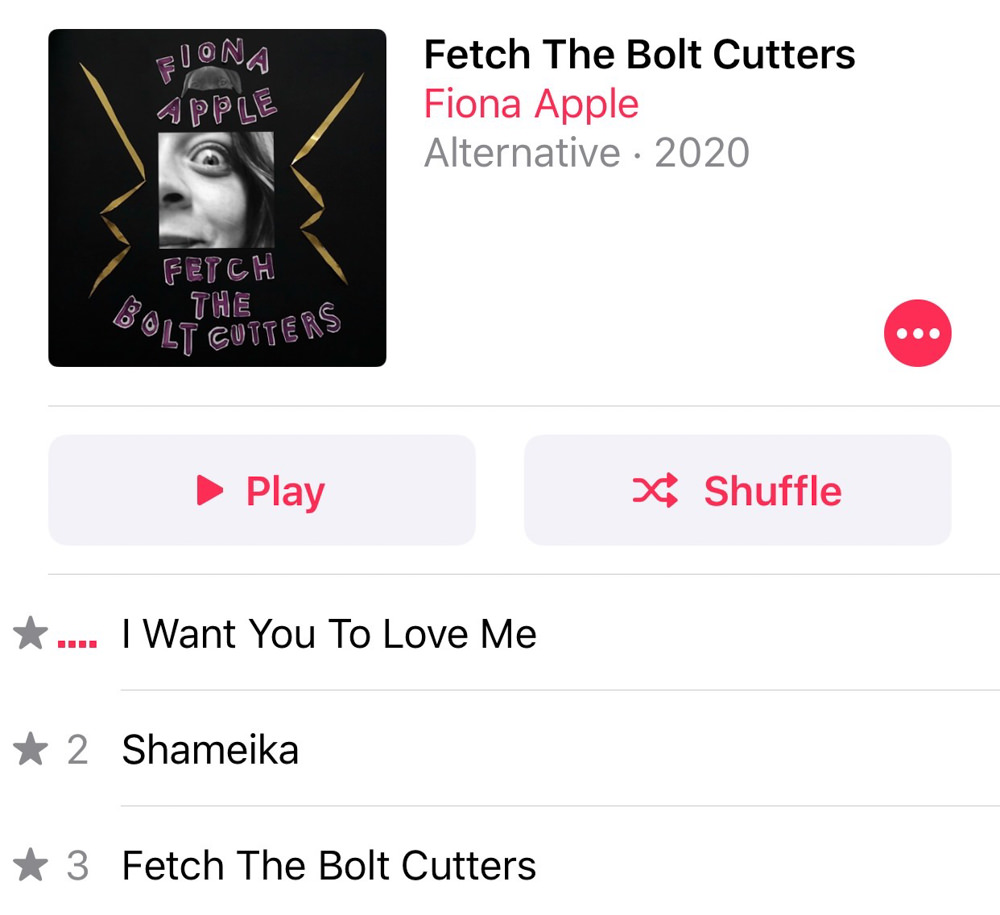
Task: Click the now-playing dots indicator on track one
Action: click(x=77, y=644)
